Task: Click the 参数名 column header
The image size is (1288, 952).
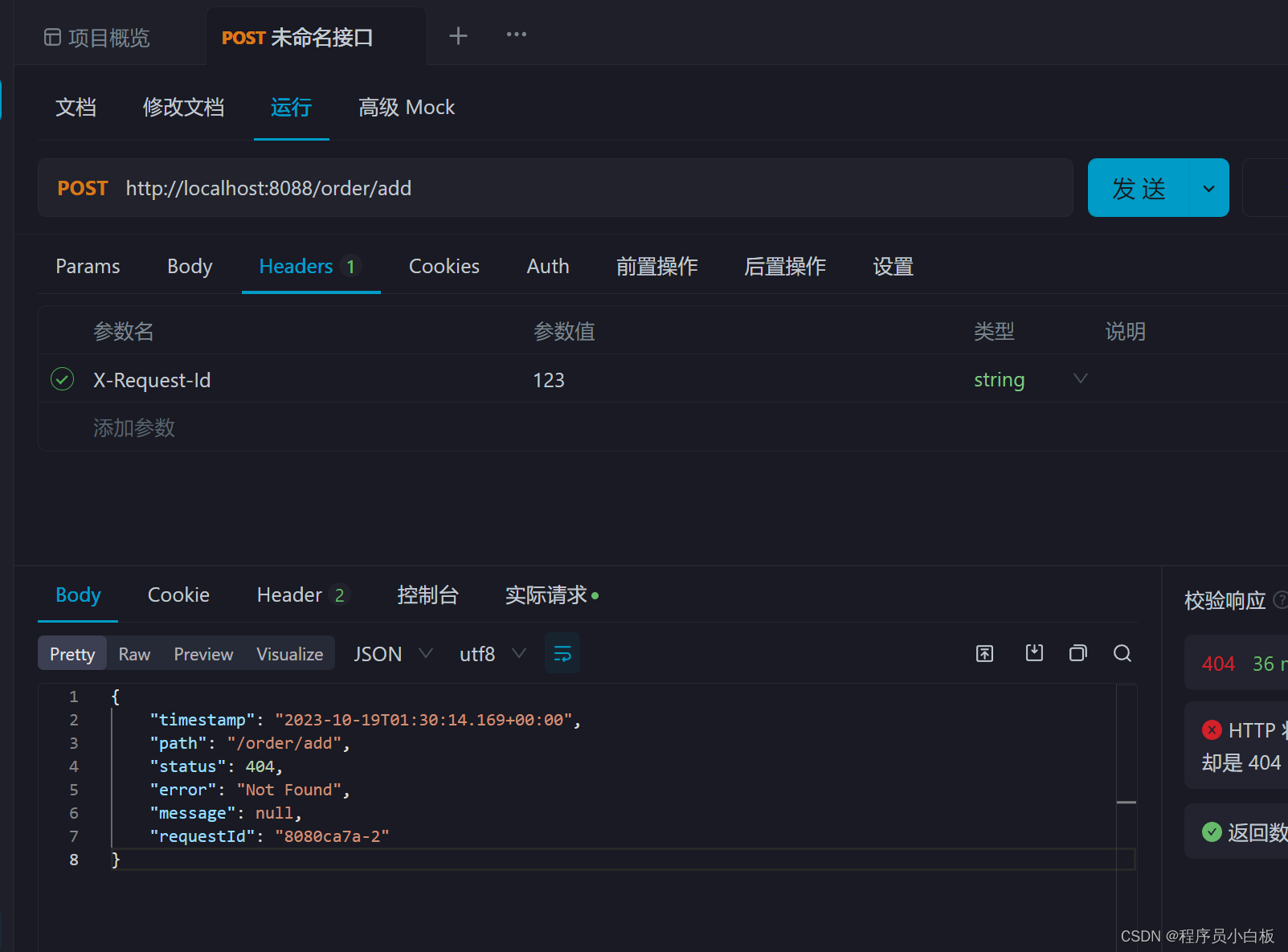Action: [123, 331]
